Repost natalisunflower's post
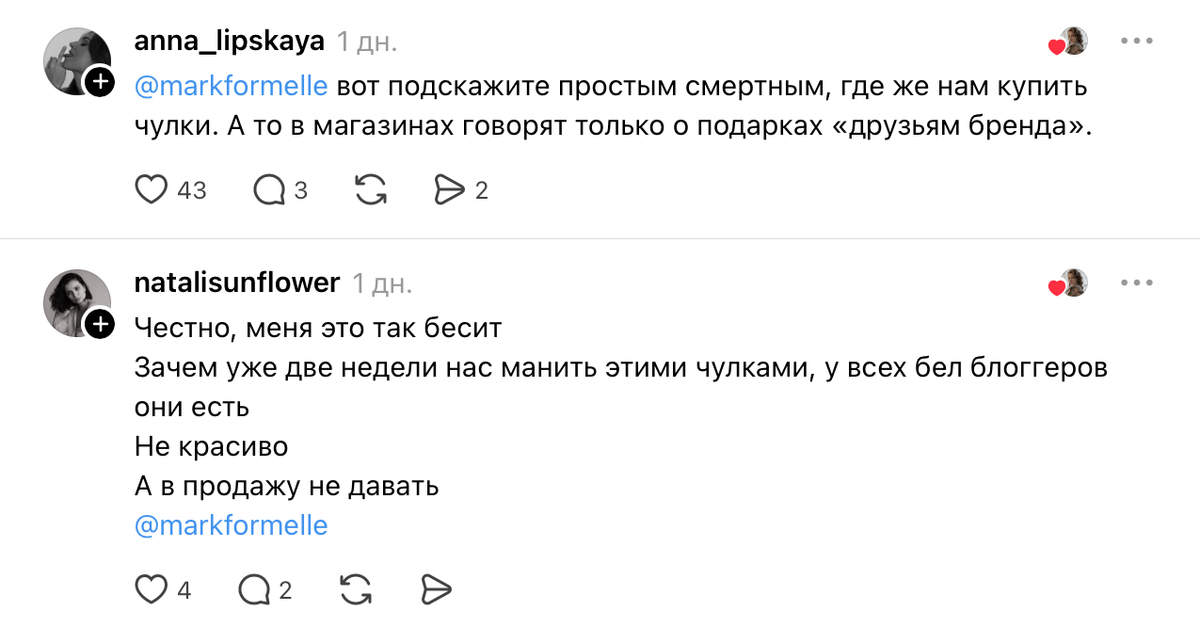The width and height of the screenshot is (1200, 630). (356, 589)
